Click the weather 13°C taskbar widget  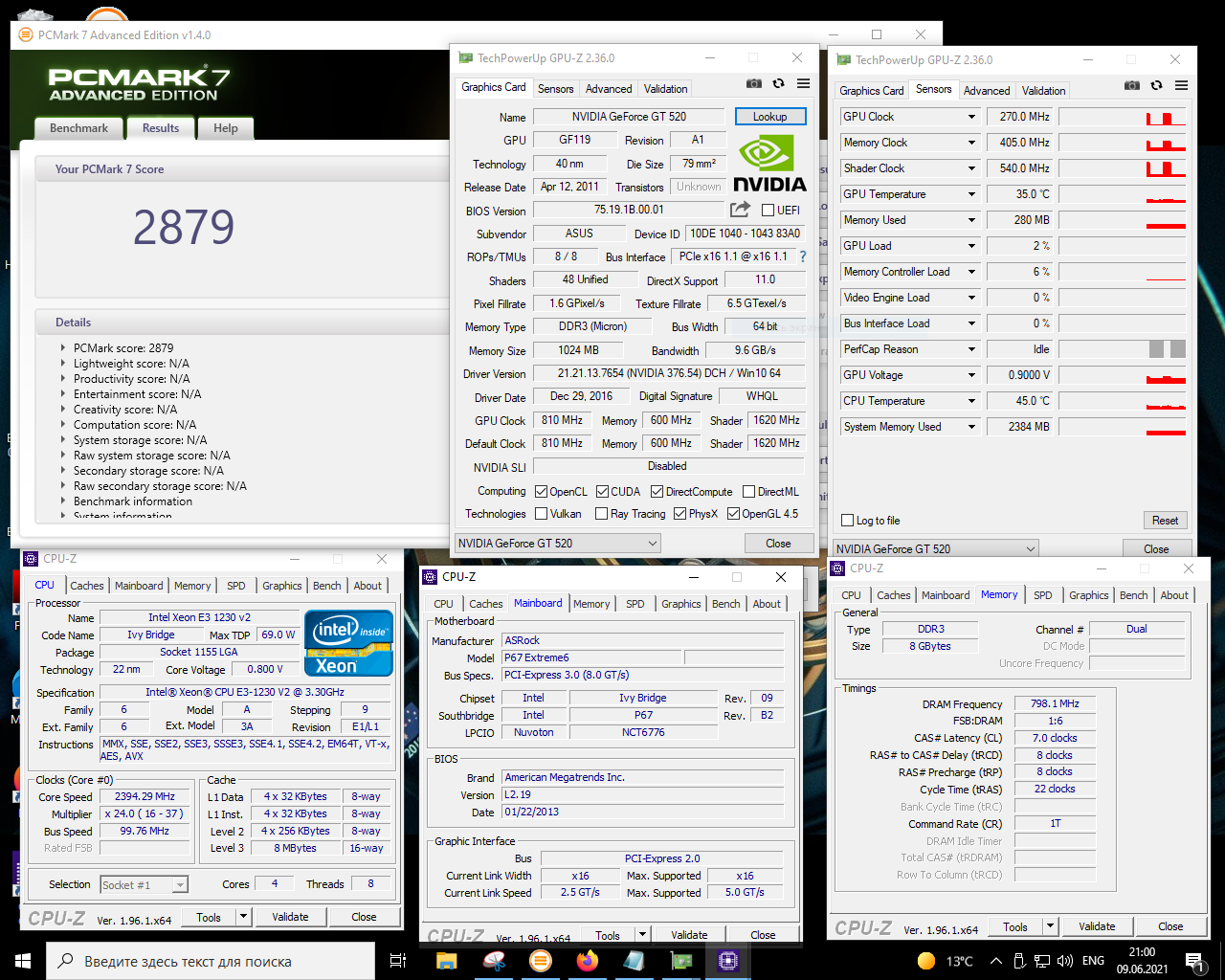tap(946, 961)
